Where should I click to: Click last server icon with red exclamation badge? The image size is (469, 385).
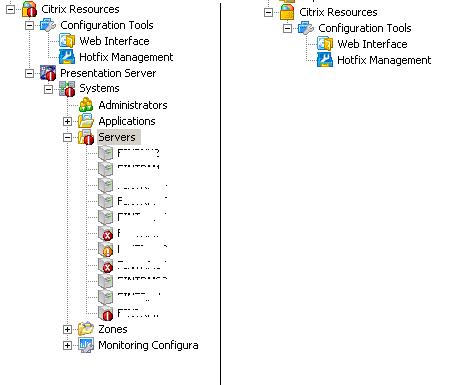tap(106, 313)
